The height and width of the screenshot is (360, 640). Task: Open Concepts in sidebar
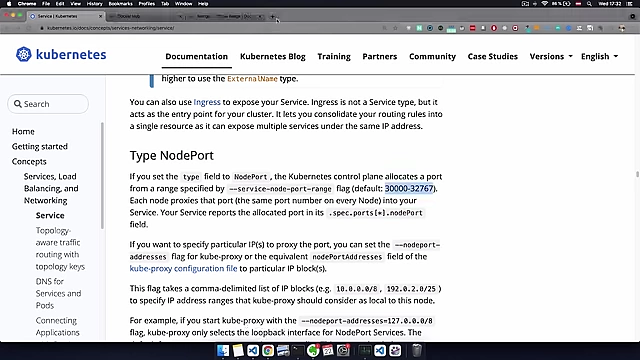coord(29,162)
